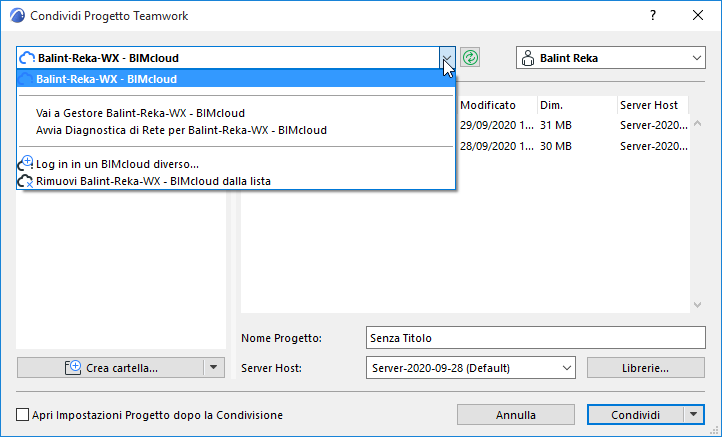Select the 28/09/2020 modified date cell
Image resolution: width=722 pixels, height=437 pixels.
tap(497, 146)
